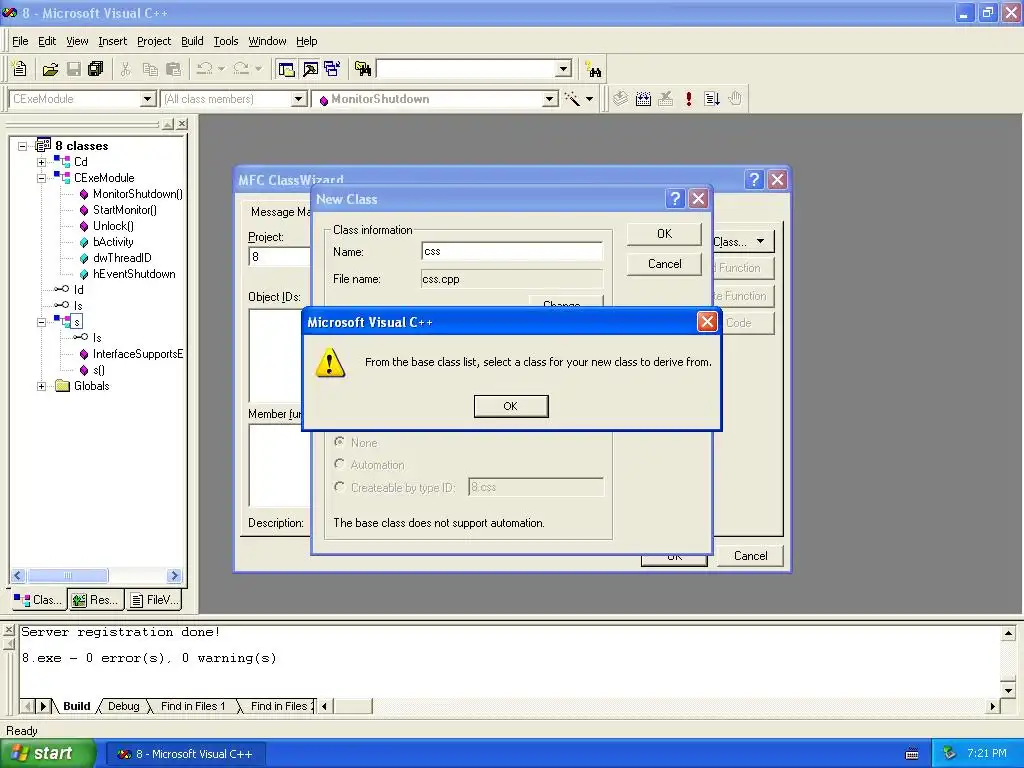1024x768 pixels.
Task: Select the Automation radio button
Action: pyautogui.click(x=339, y=464)
